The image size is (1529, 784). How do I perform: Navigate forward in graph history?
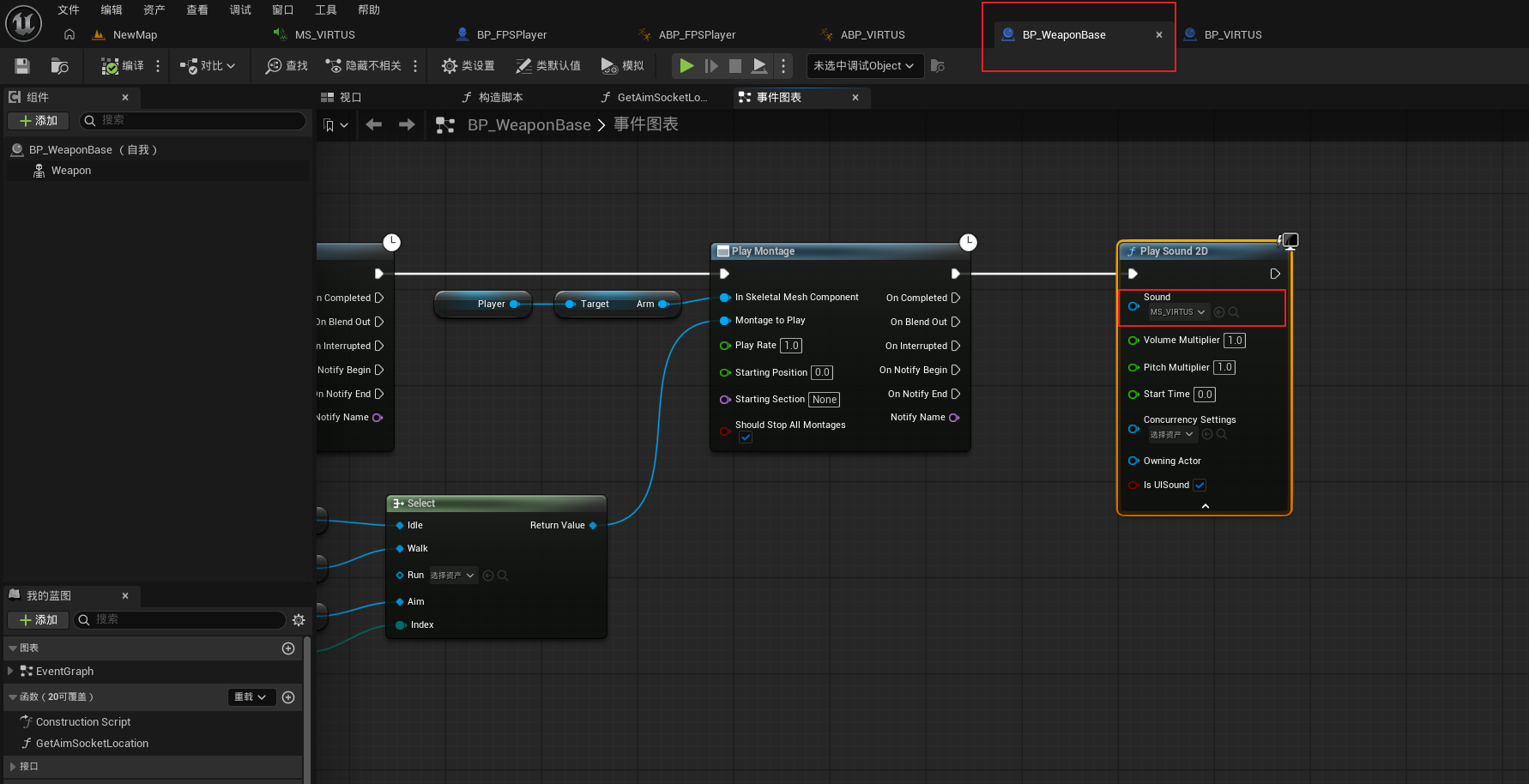click(x=407, y=125)
